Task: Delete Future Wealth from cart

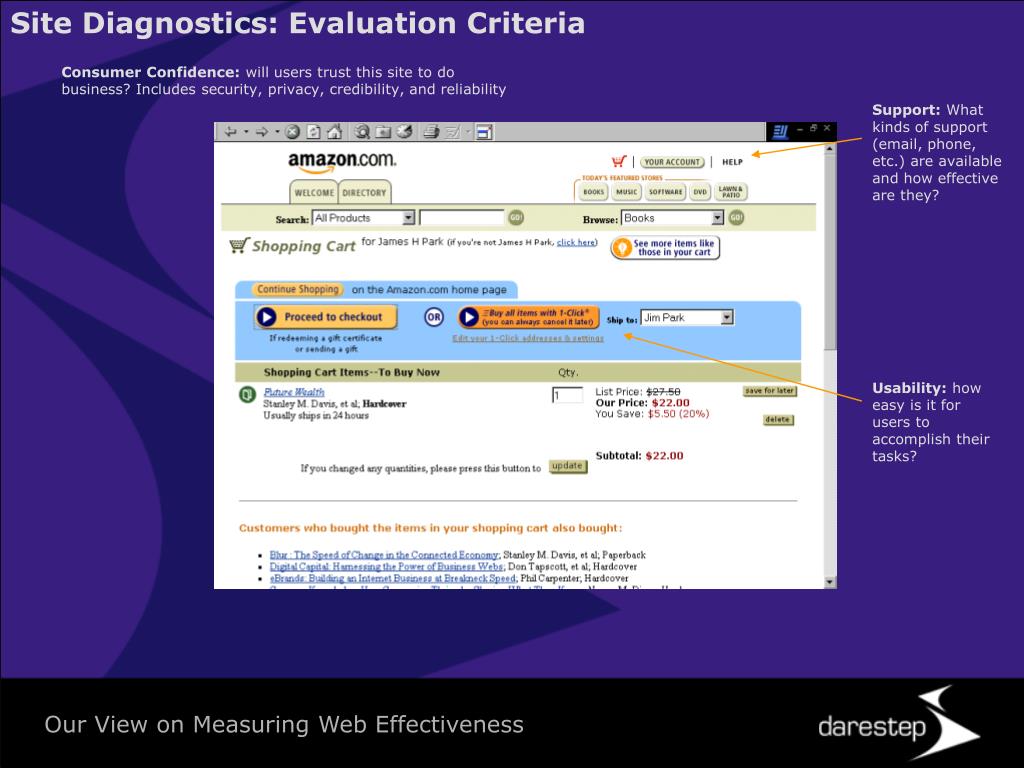Action: click(x=778, y=420)
